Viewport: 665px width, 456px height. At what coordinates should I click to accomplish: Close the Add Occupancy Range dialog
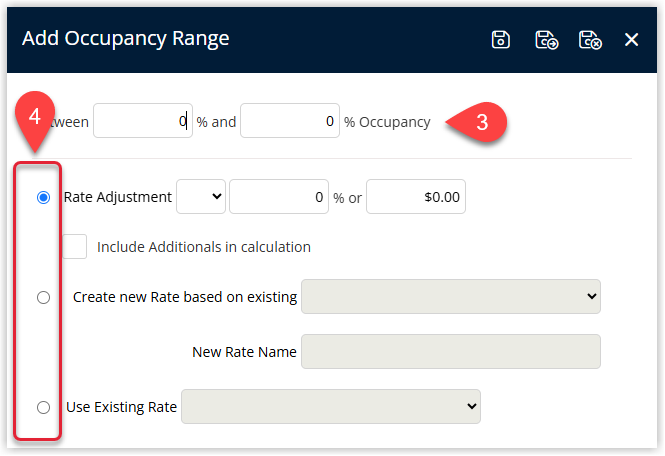[631, 40]
